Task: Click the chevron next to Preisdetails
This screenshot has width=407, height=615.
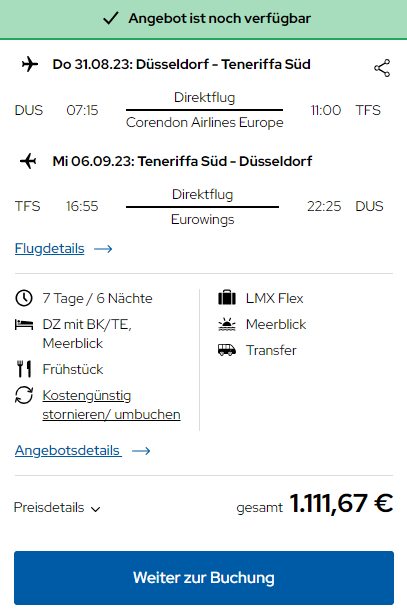Action: pyautogui.click(x=95, y=509)
